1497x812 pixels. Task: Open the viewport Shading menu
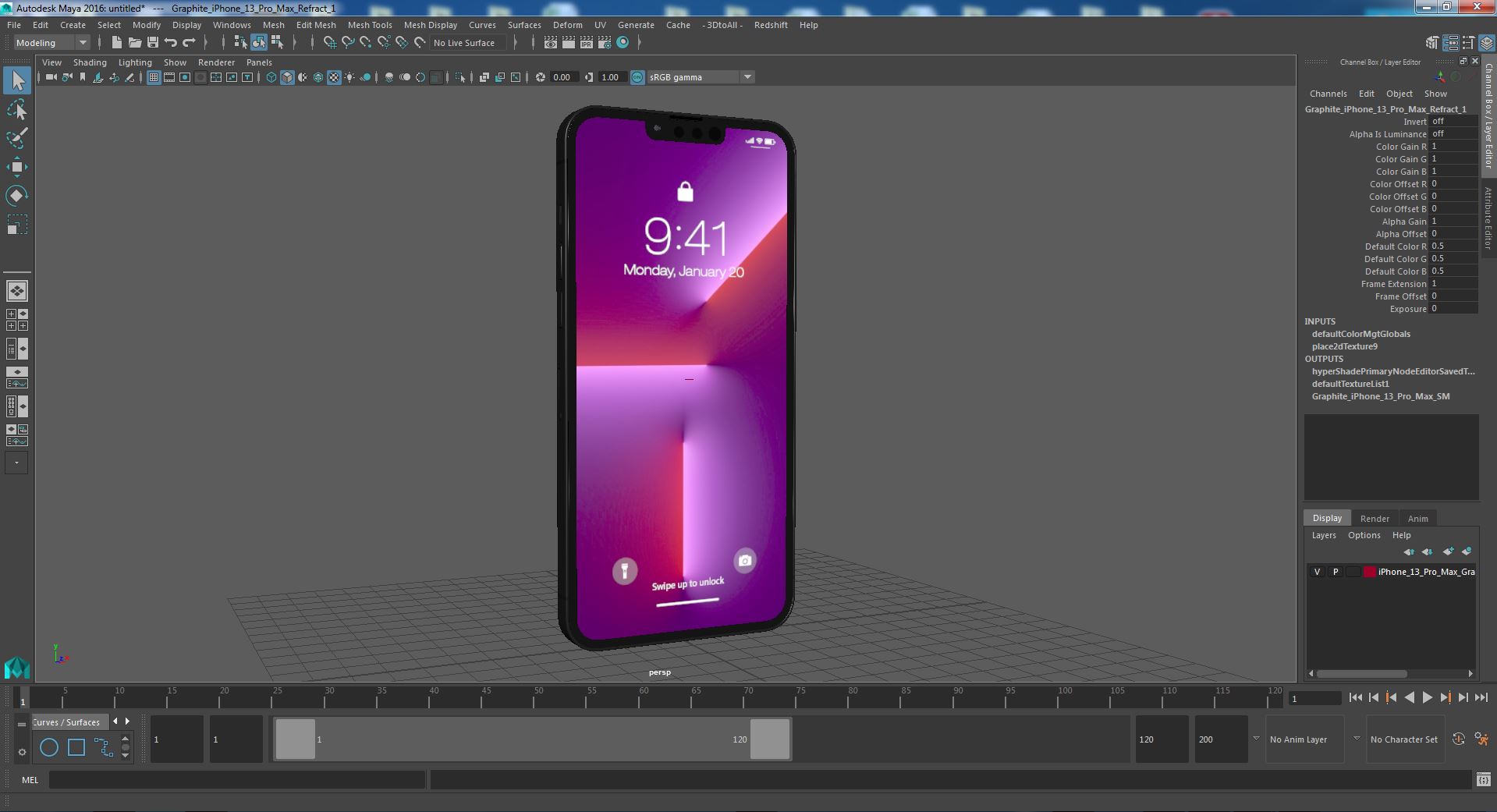pyautogui.click(x=90, y=62)
